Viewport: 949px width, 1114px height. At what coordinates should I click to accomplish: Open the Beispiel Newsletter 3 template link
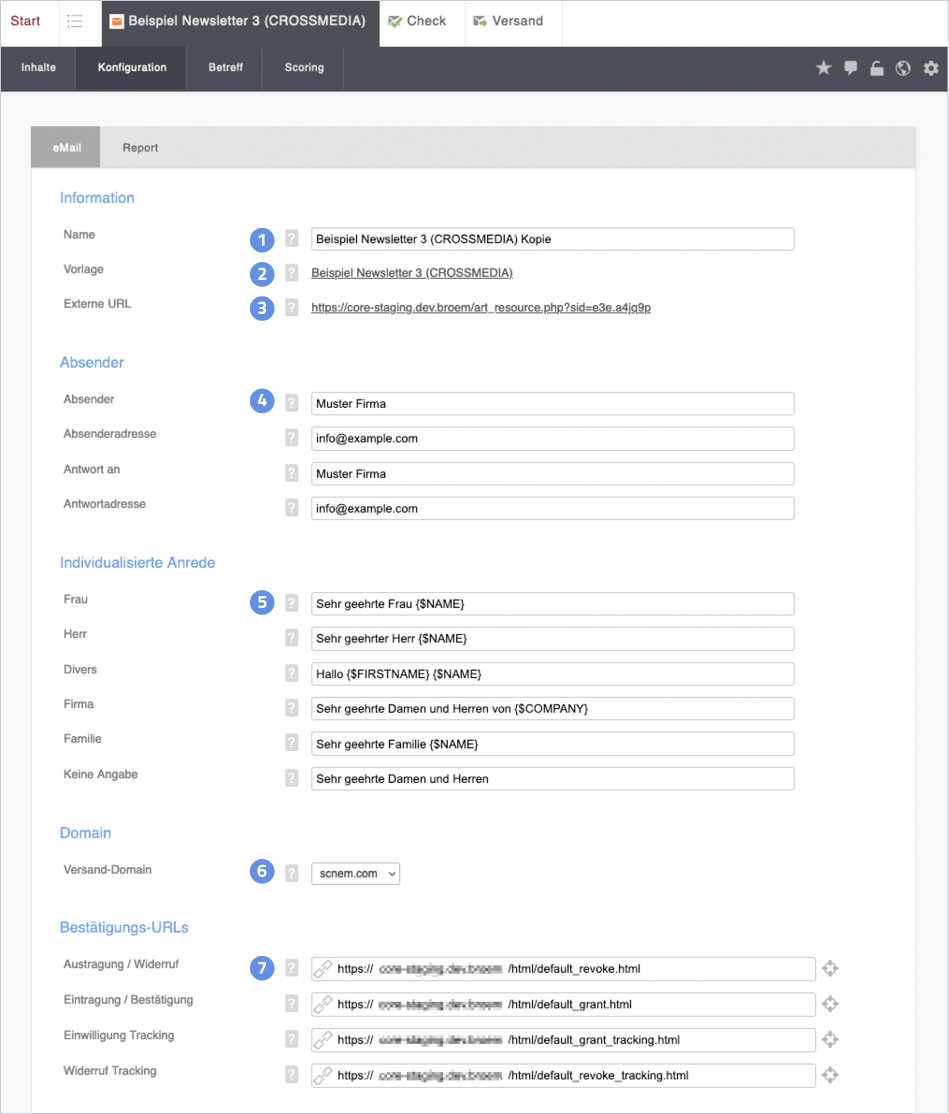412,273
